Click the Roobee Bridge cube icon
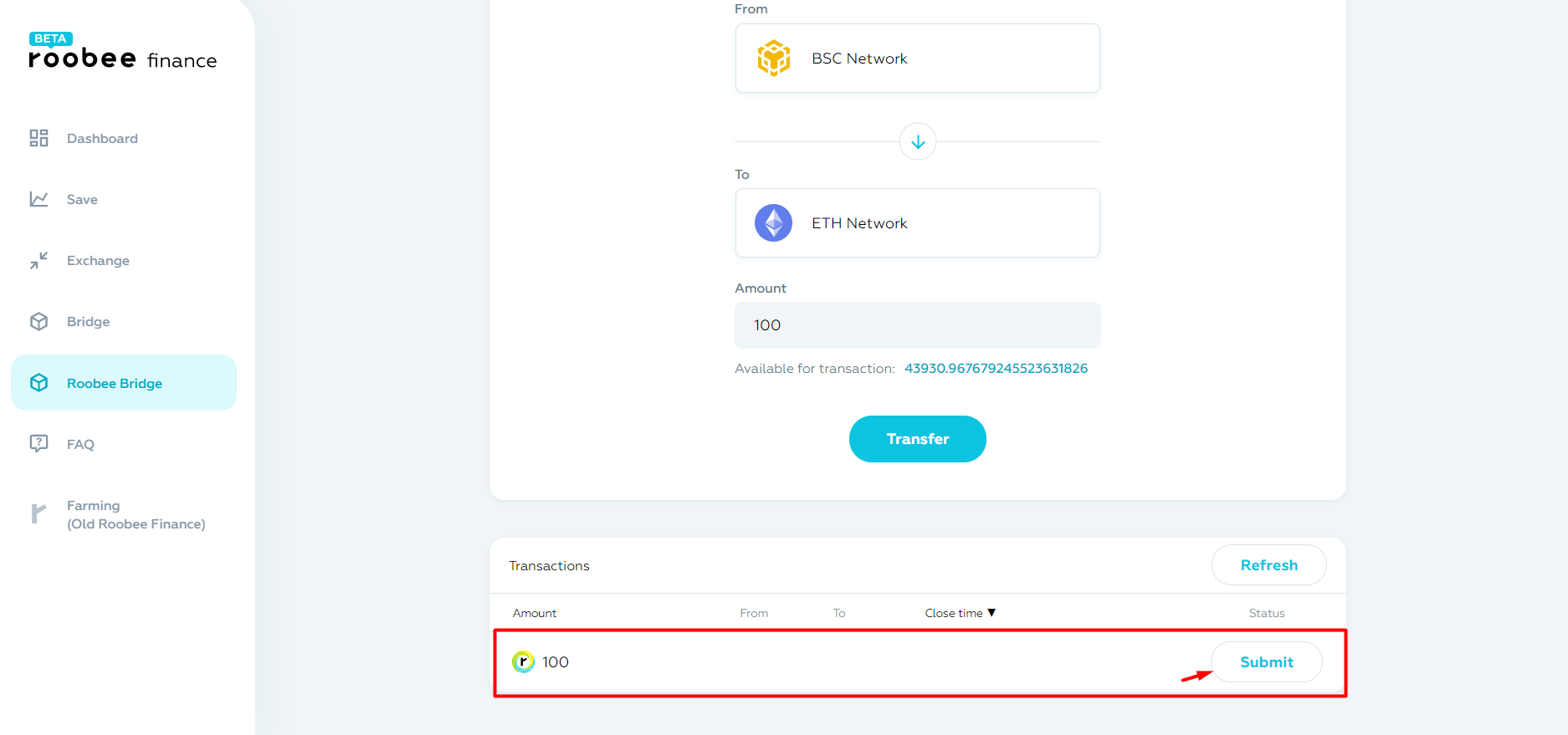1568x735 pixels. point(38,383)
